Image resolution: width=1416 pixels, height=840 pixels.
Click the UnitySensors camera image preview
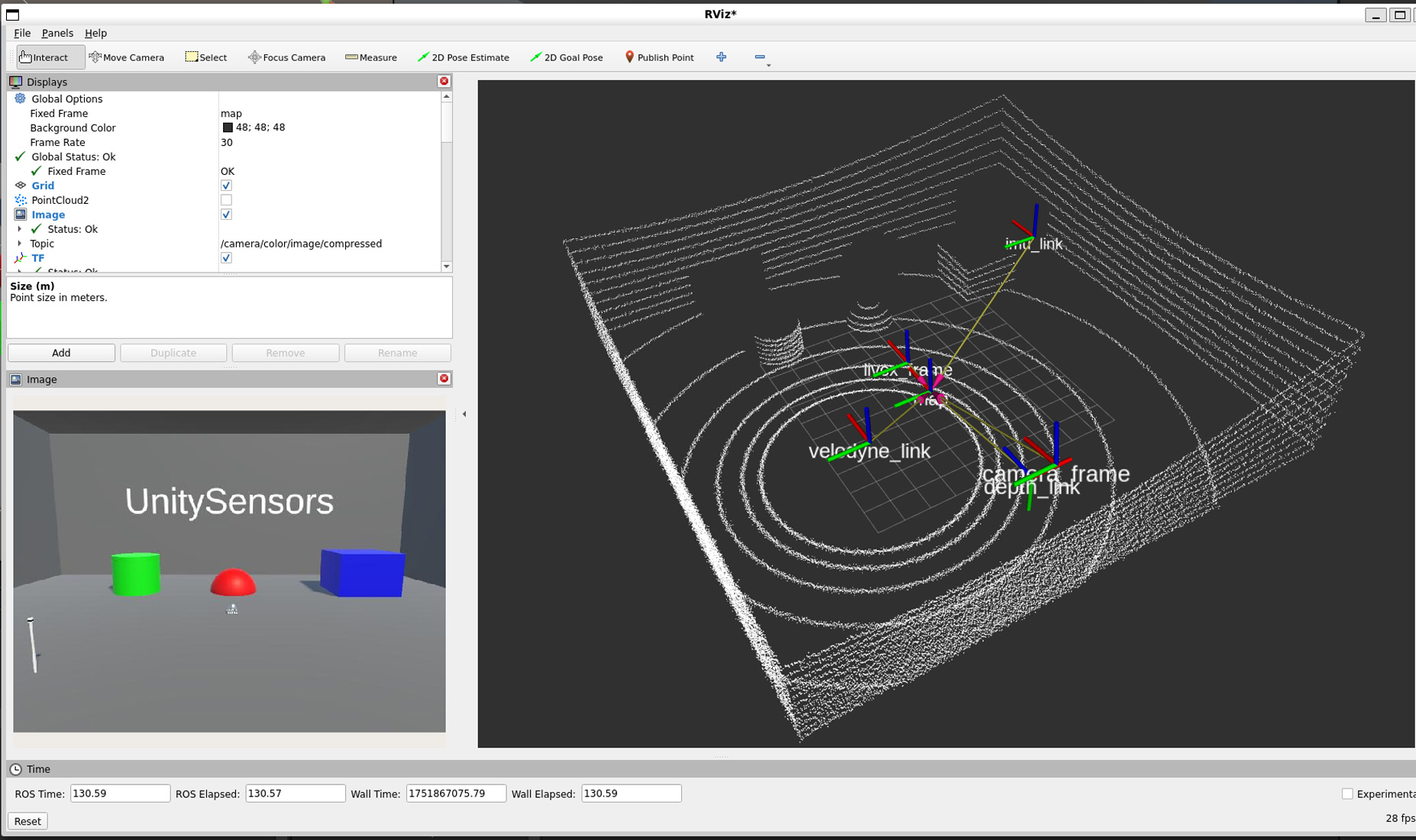click(229, 571)
